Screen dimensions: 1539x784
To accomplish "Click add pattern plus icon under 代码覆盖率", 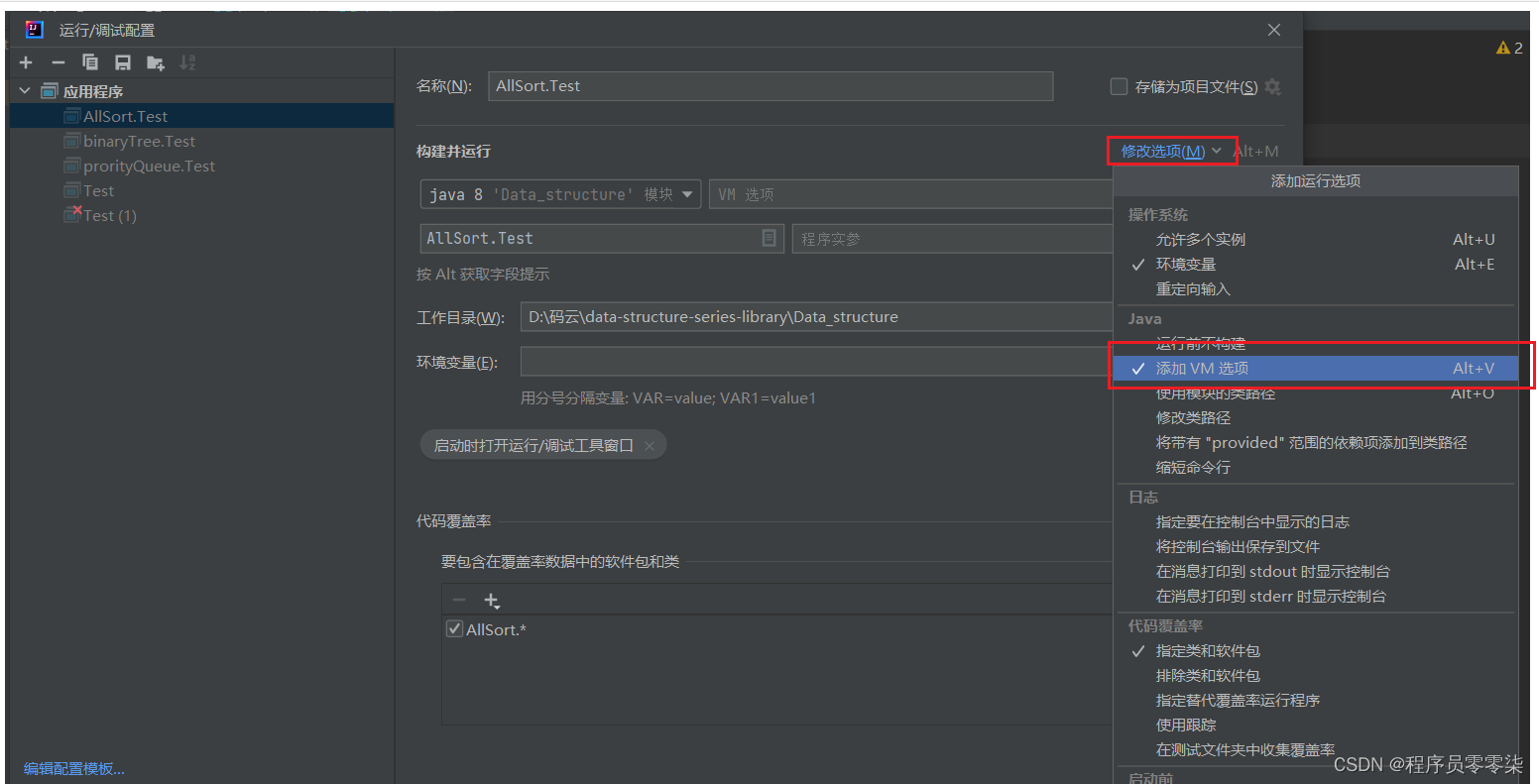I will pyautogui.click(x=492, y=601).
